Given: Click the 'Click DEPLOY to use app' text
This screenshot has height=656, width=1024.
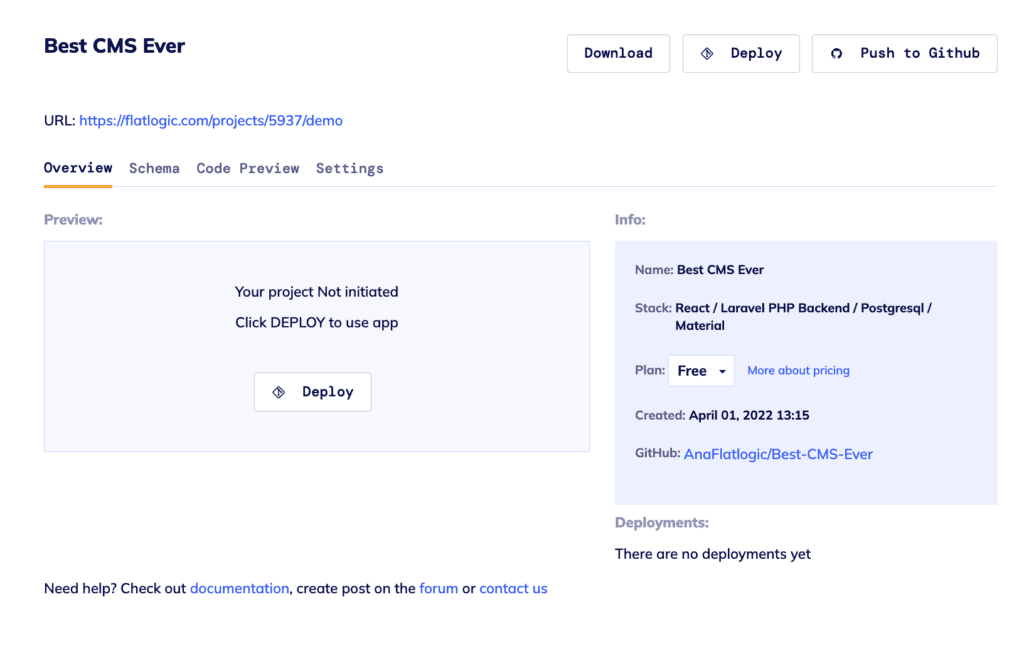Looking at the screenshot, I should pos(317,322).
